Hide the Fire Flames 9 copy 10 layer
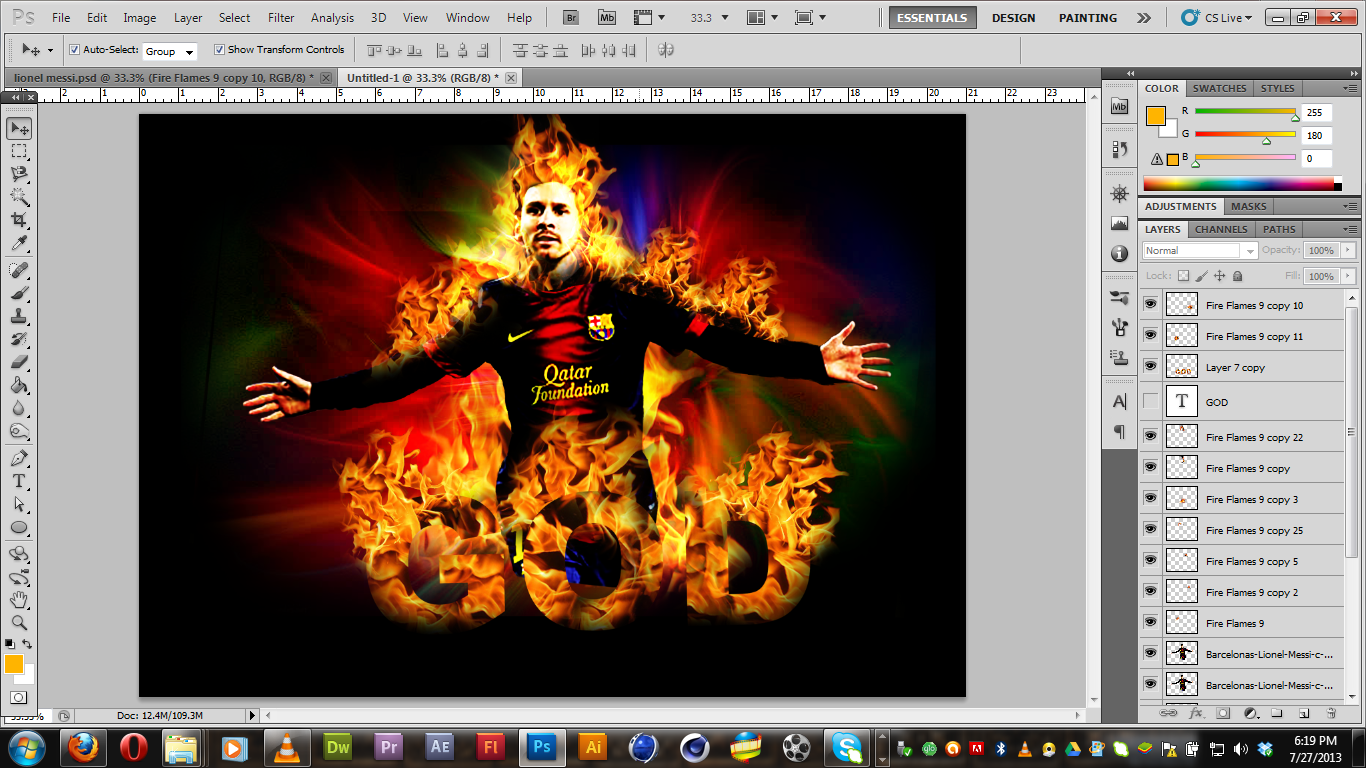Image resolution: width=1366 pixels, height=768 pixels. pos(1151,305)
